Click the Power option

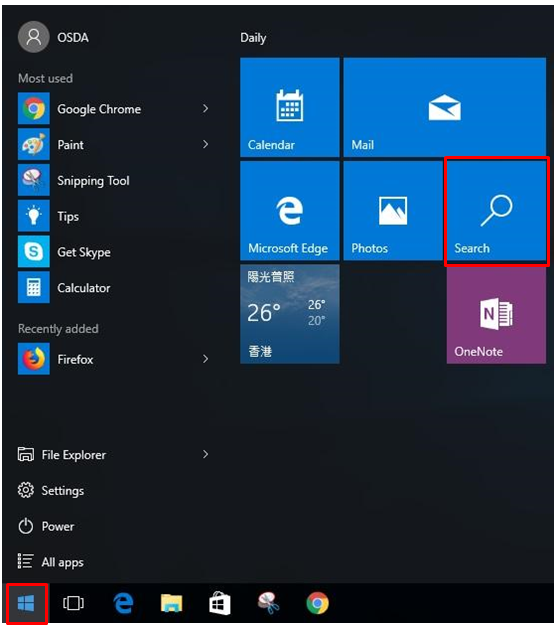(116, 526)
